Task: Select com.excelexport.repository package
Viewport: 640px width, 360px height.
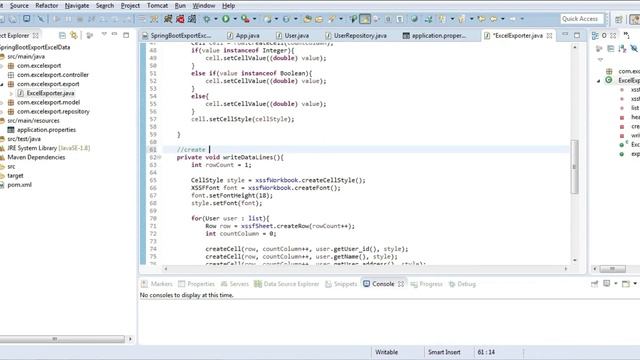Action: point(53,111)
